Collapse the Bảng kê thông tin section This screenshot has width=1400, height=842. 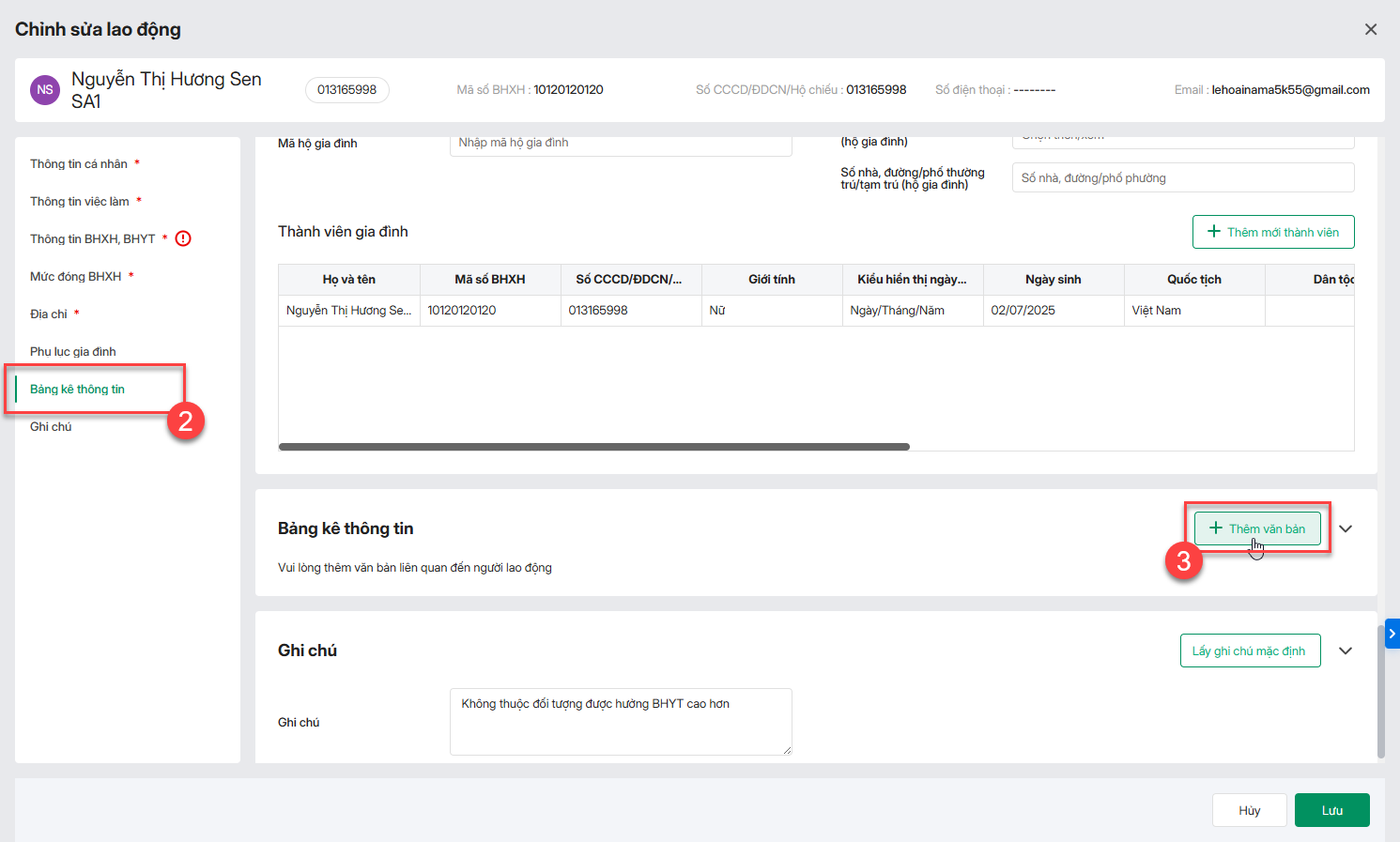point(1345,528)
